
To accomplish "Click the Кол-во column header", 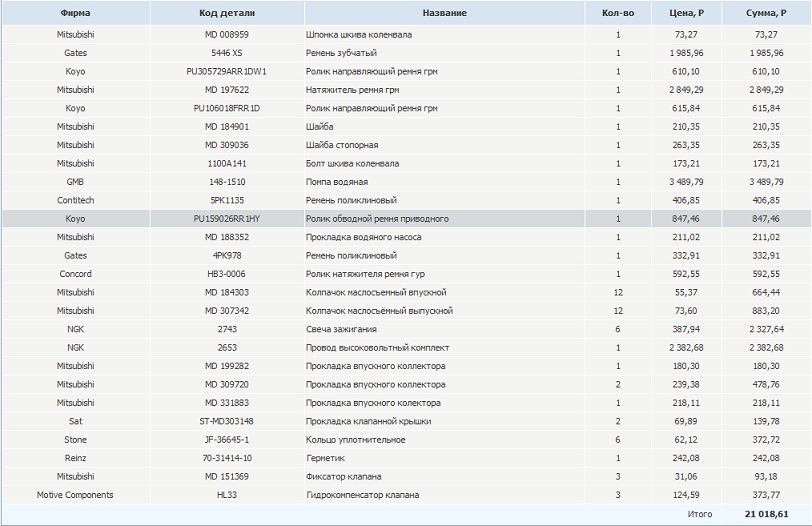I will (x=618, y=13).
